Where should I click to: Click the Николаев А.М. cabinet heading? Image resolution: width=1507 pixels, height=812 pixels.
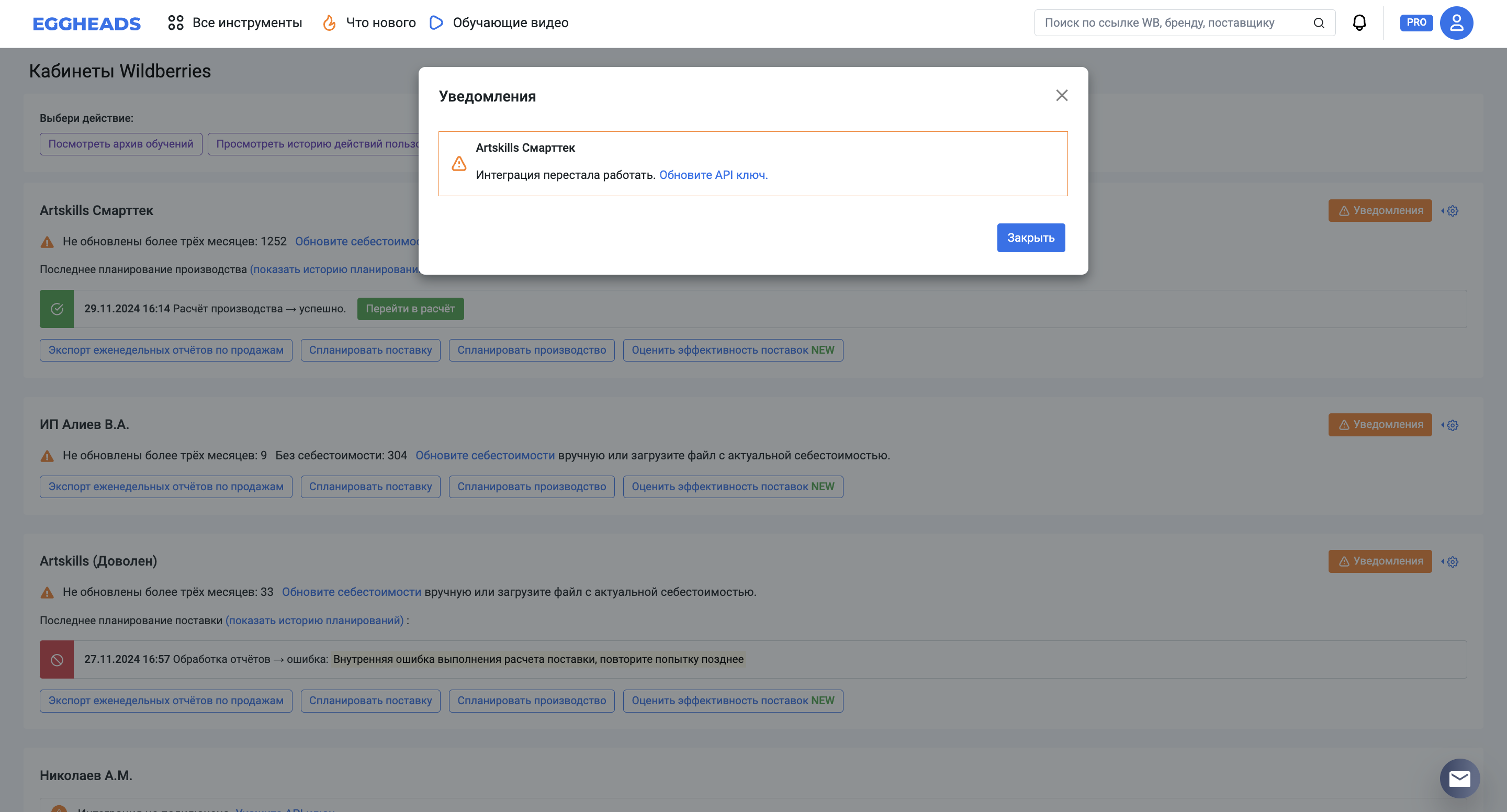86,775
